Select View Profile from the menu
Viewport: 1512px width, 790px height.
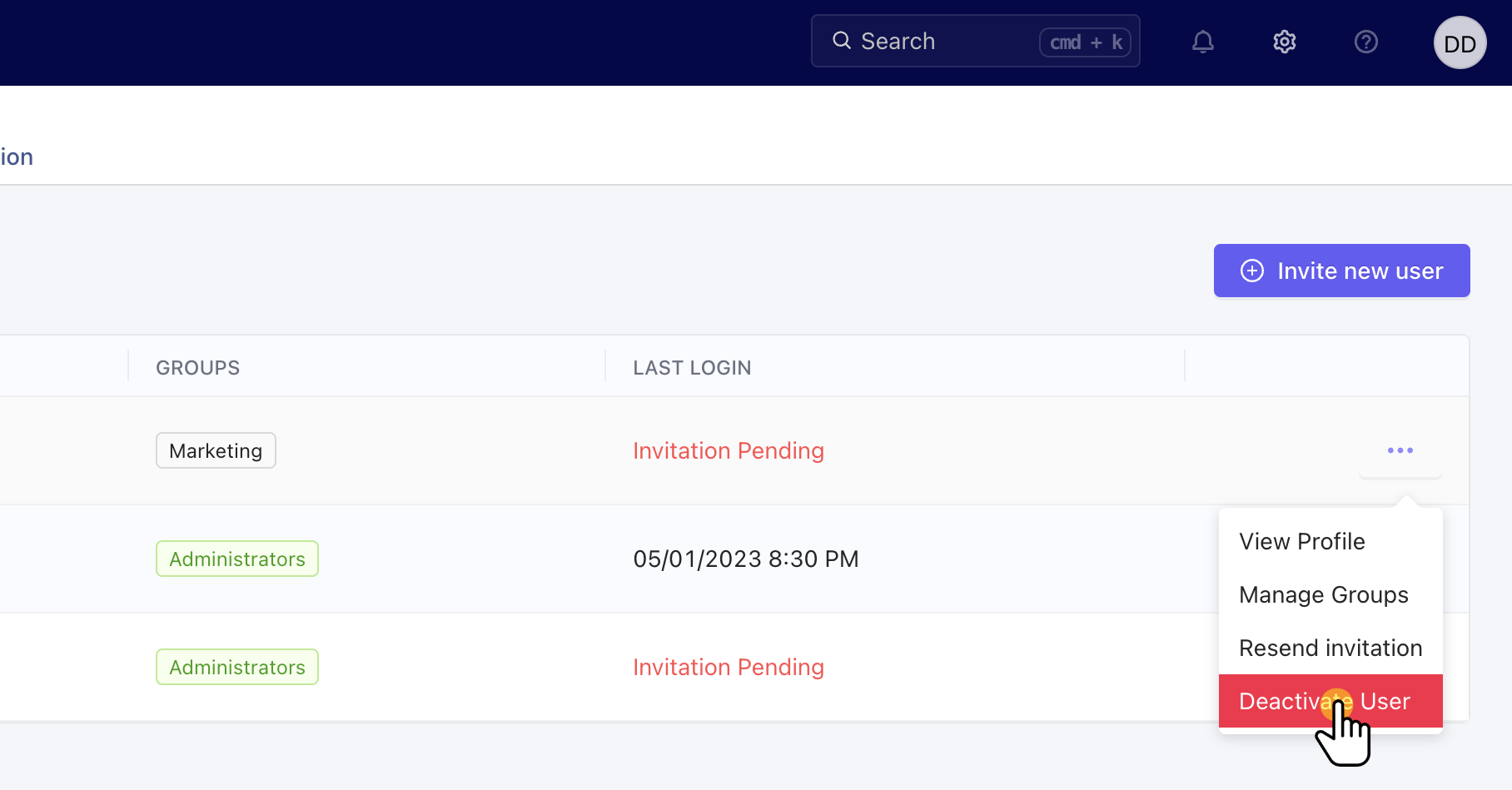[x=1301, y=542]
